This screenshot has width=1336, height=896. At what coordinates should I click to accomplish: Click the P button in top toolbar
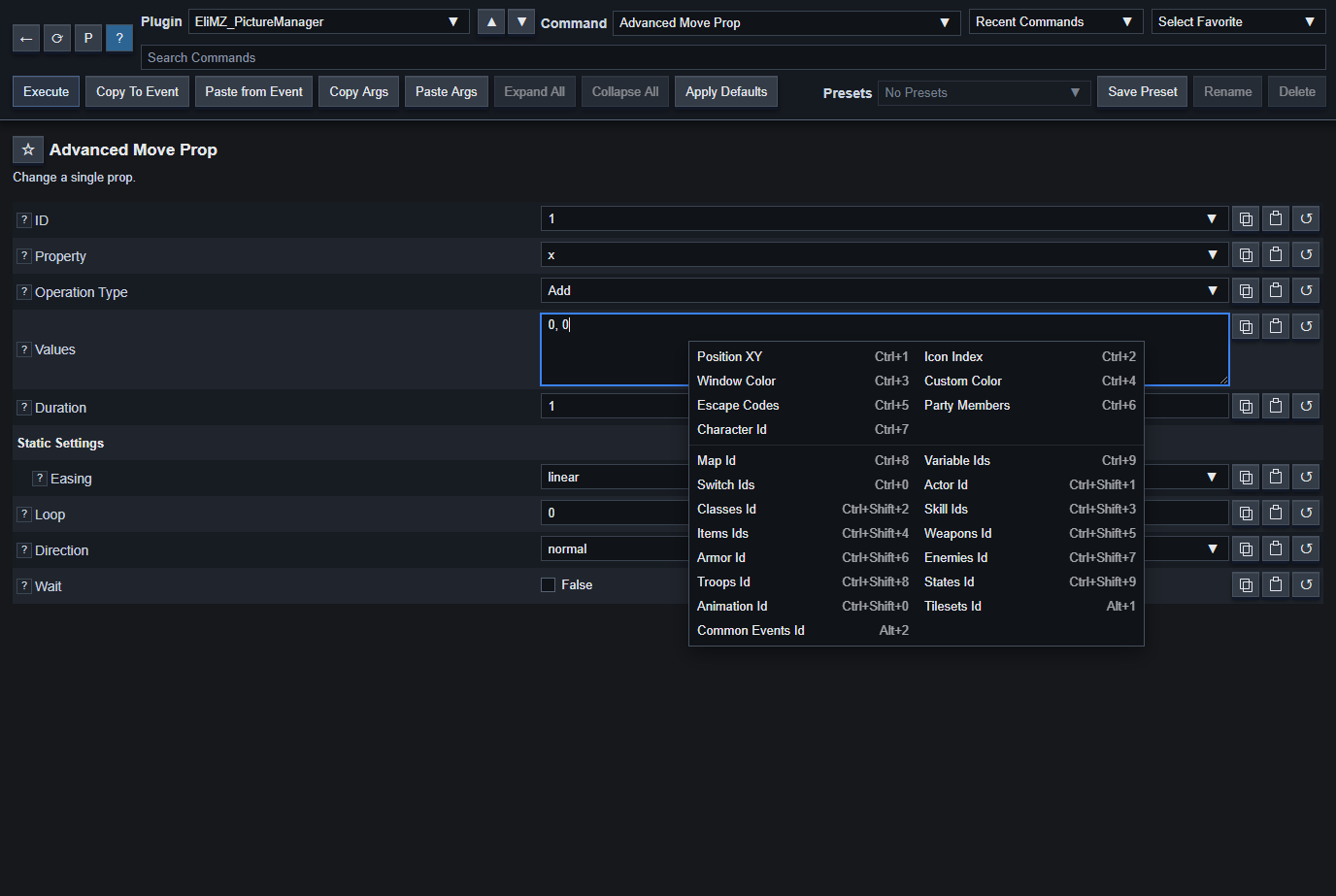[88, 38]
